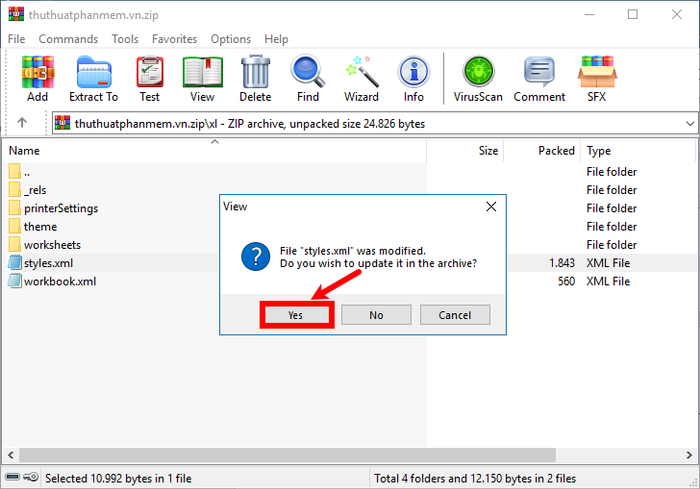Sort by the Packed column header
The height and width of the screenshot is (489, 700).
pos(542,151)
